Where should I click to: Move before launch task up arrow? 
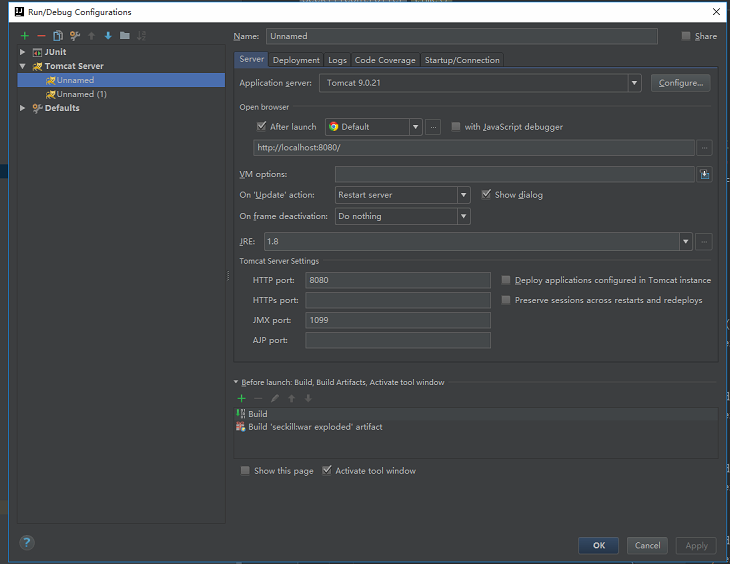tap(291, 398)
